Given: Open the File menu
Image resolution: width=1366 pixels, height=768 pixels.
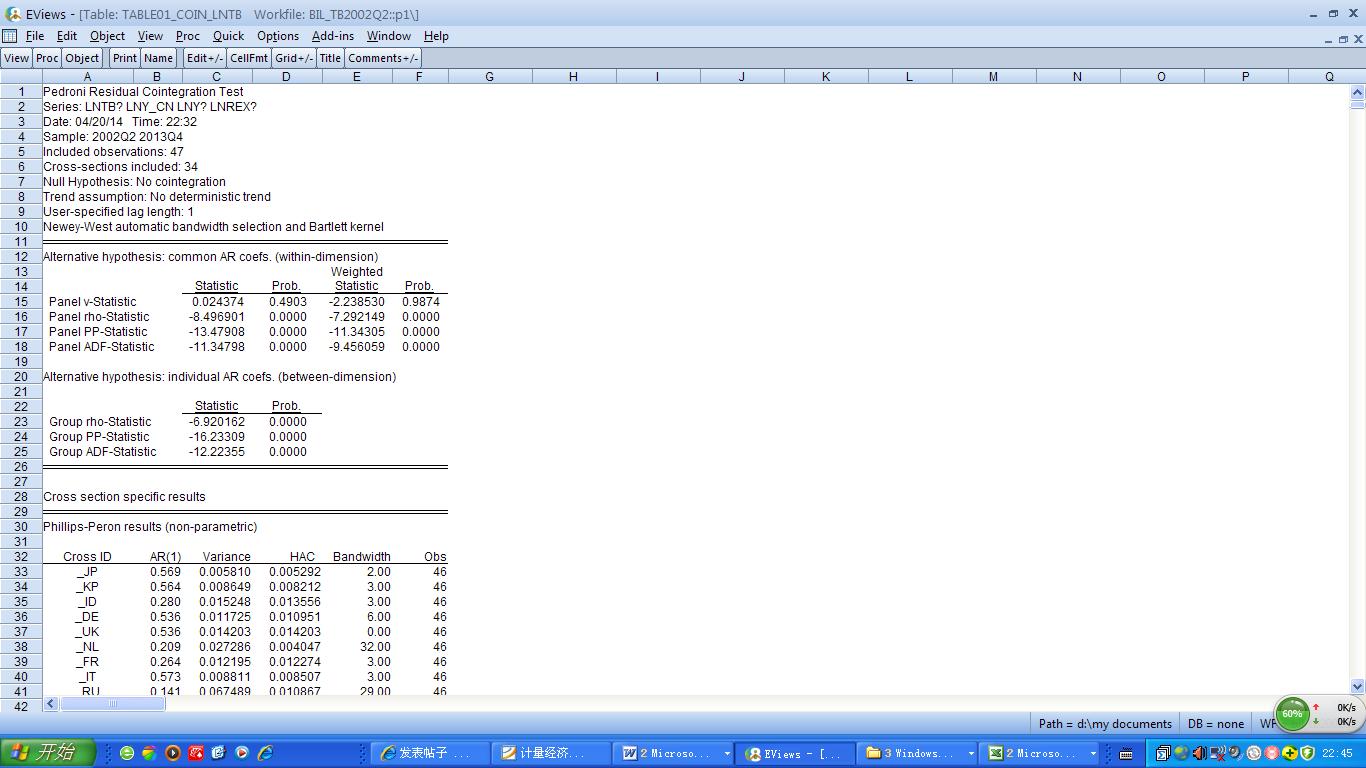Looking at the screenshot, I should [35, 36].
